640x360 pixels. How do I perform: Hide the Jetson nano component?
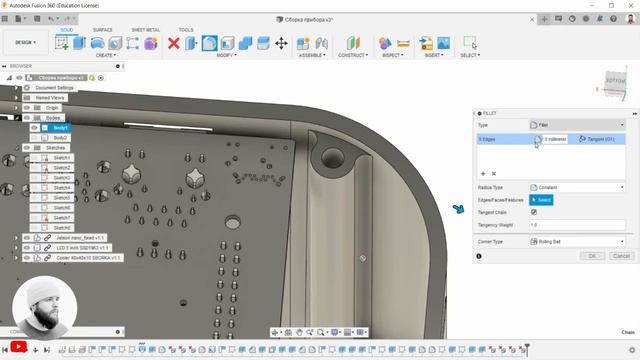point(27,238)
